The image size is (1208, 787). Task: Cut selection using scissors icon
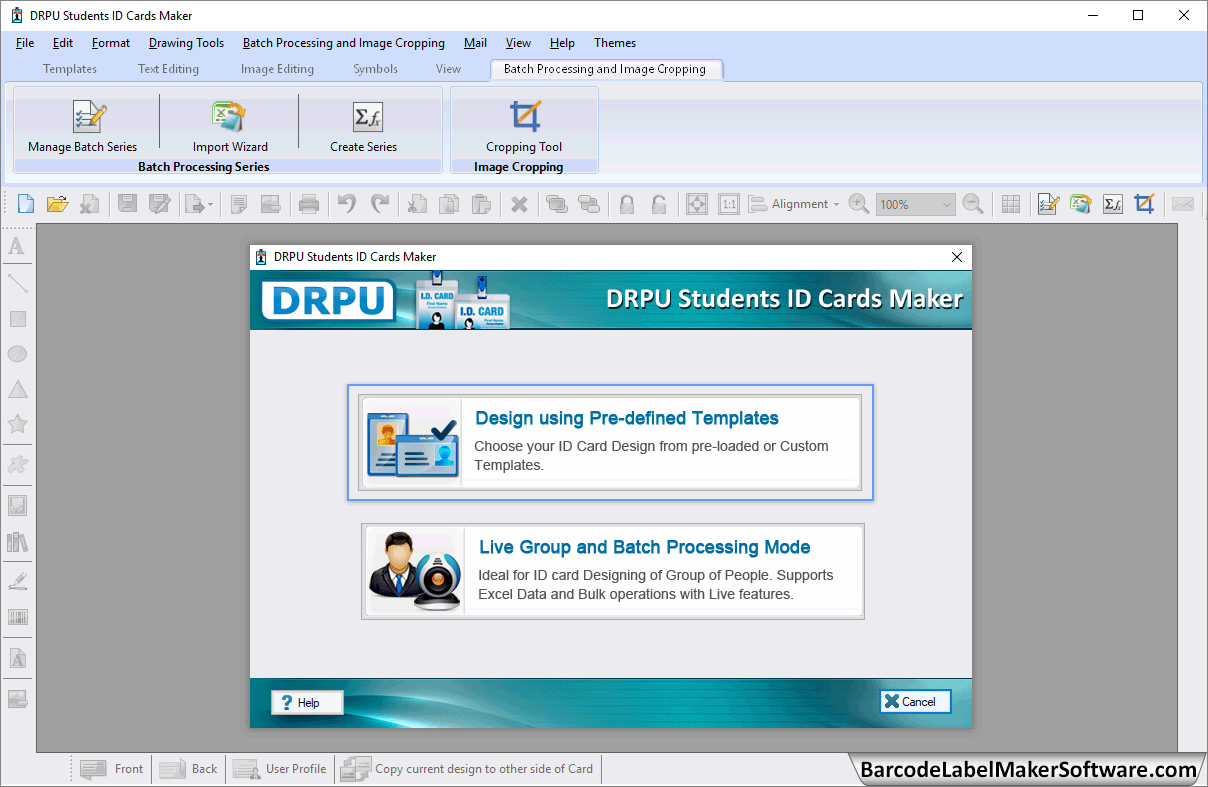coord(417,204)
